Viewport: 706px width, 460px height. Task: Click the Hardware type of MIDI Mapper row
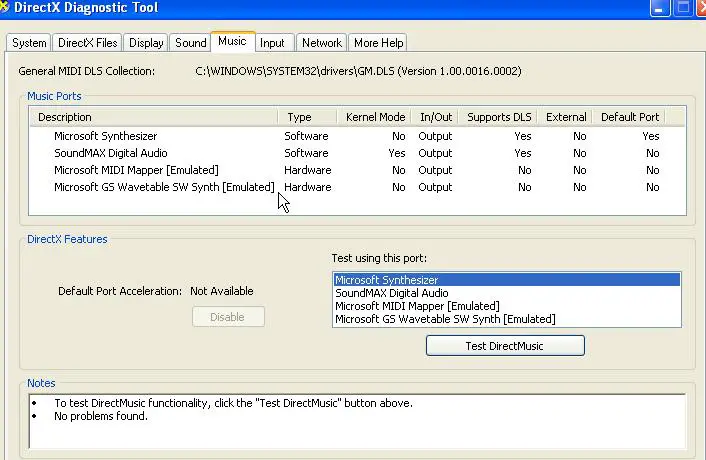click(308, 170)
